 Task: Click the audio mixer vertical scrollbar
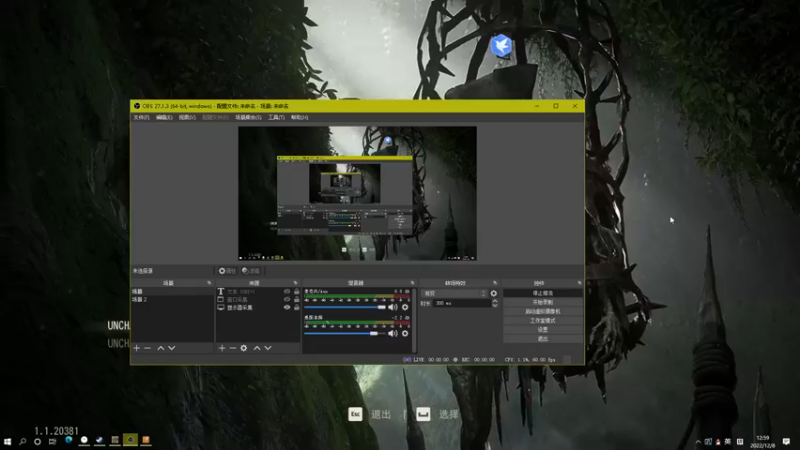coord(414,320)
